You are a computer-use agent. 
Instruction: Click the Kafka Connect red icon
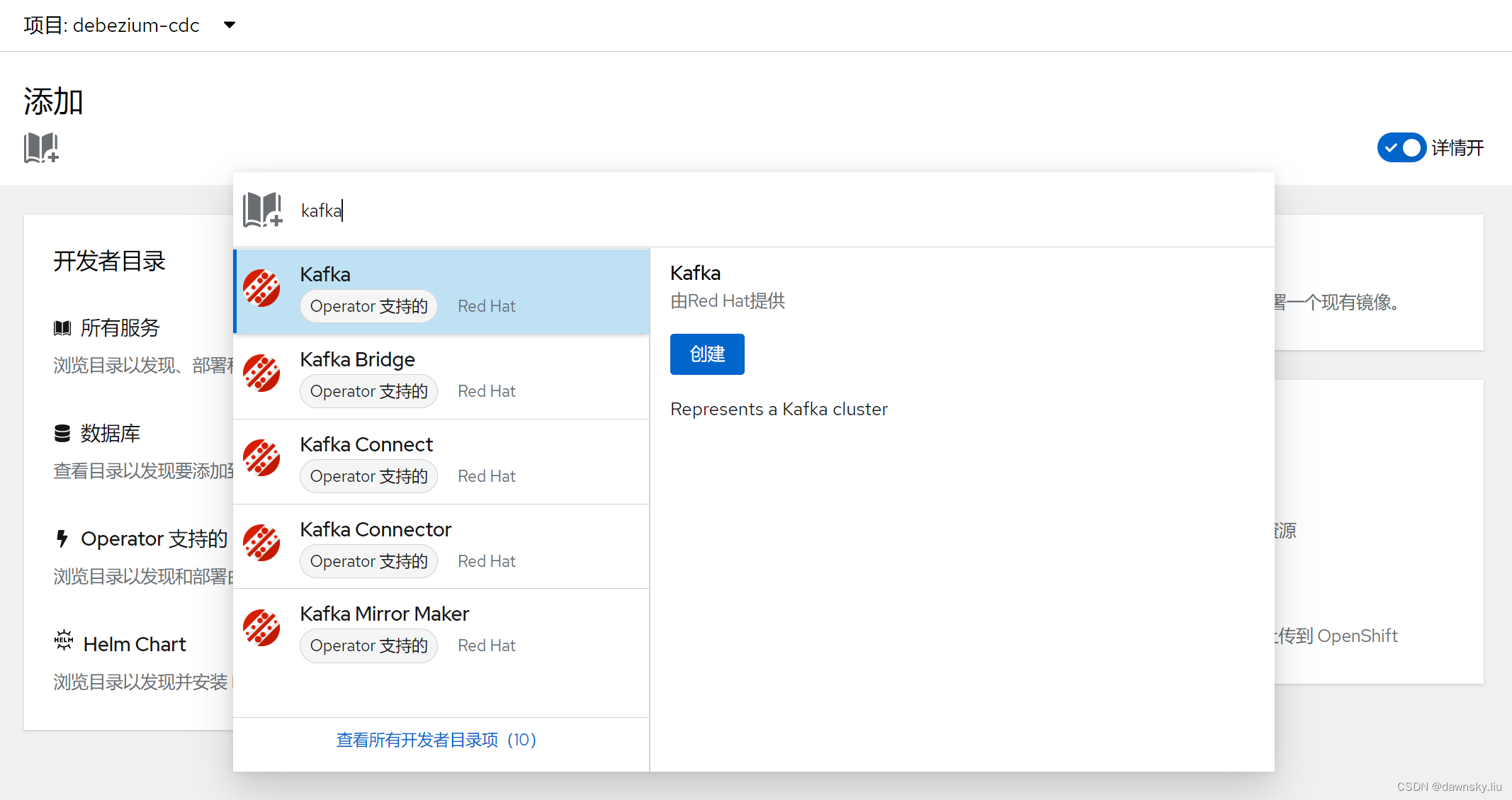click(x=261, y=458)
